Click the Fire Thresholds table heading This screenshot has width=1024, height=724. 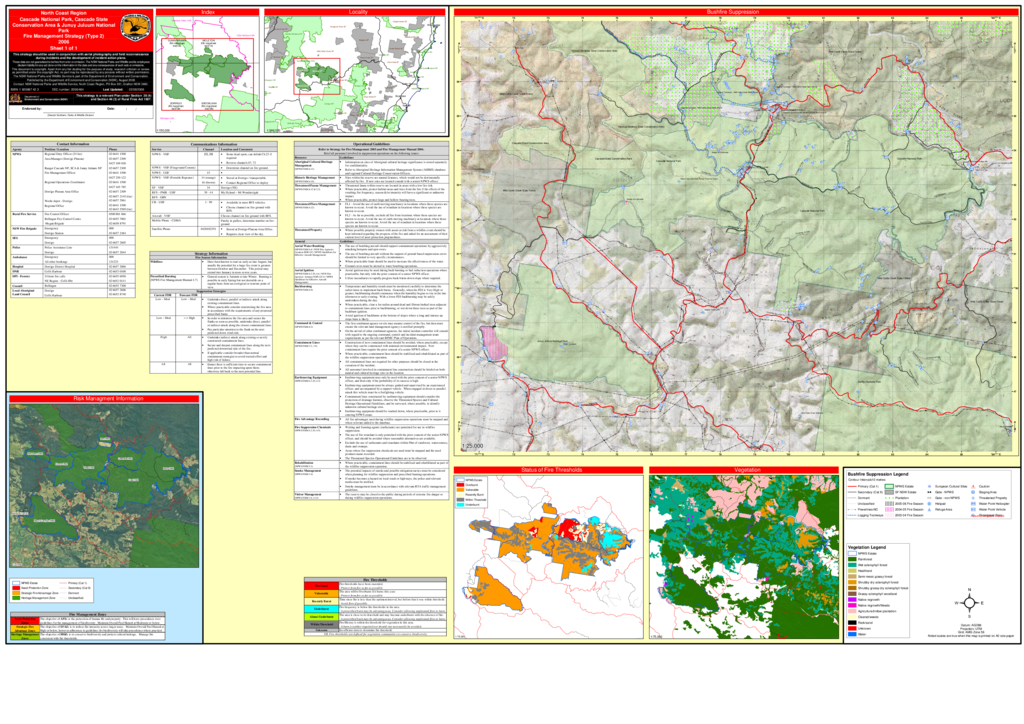(375, 580)
